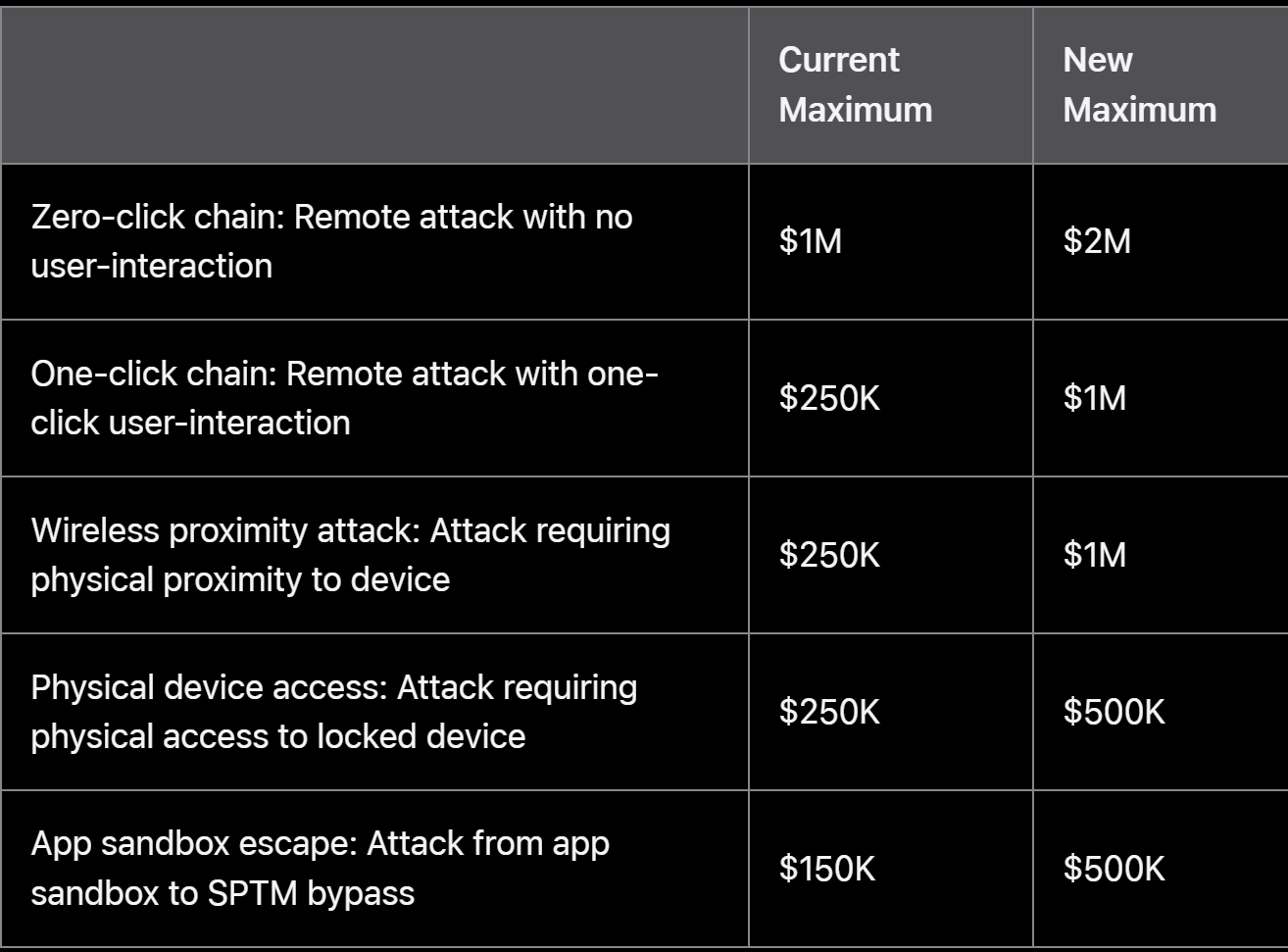1288x952 pixels.
Task: Select the Physical device access description cell
Action: (x=333, y=712)
